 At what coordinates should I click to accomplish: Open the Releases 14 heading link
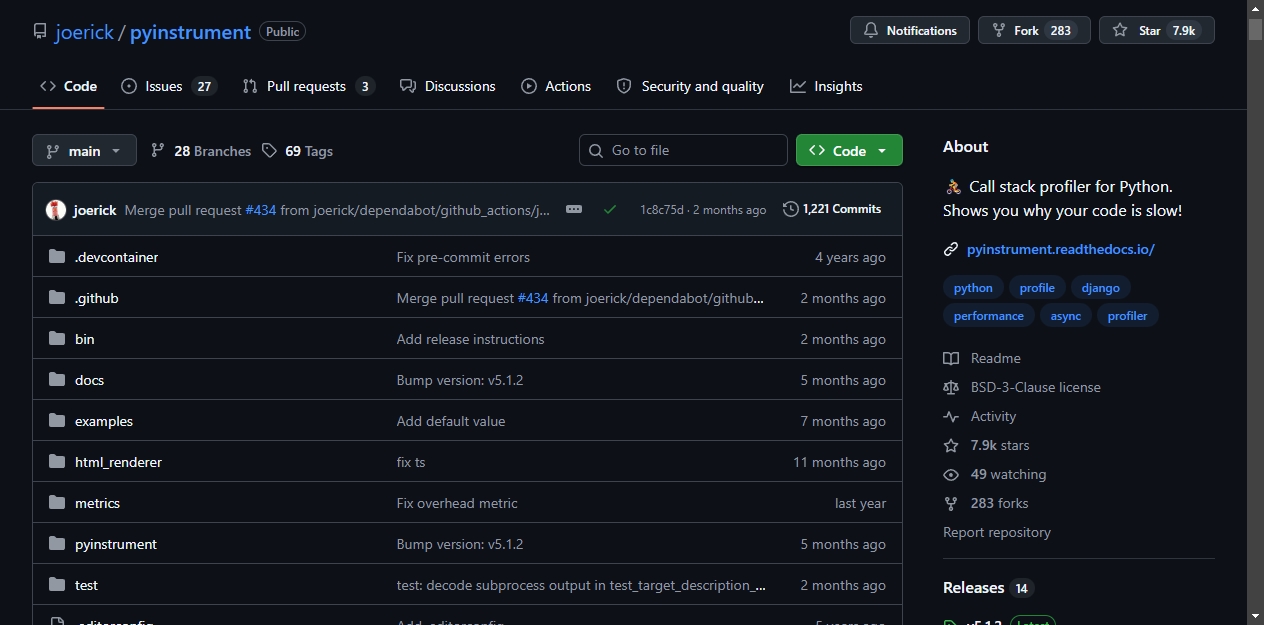(988, 588)
